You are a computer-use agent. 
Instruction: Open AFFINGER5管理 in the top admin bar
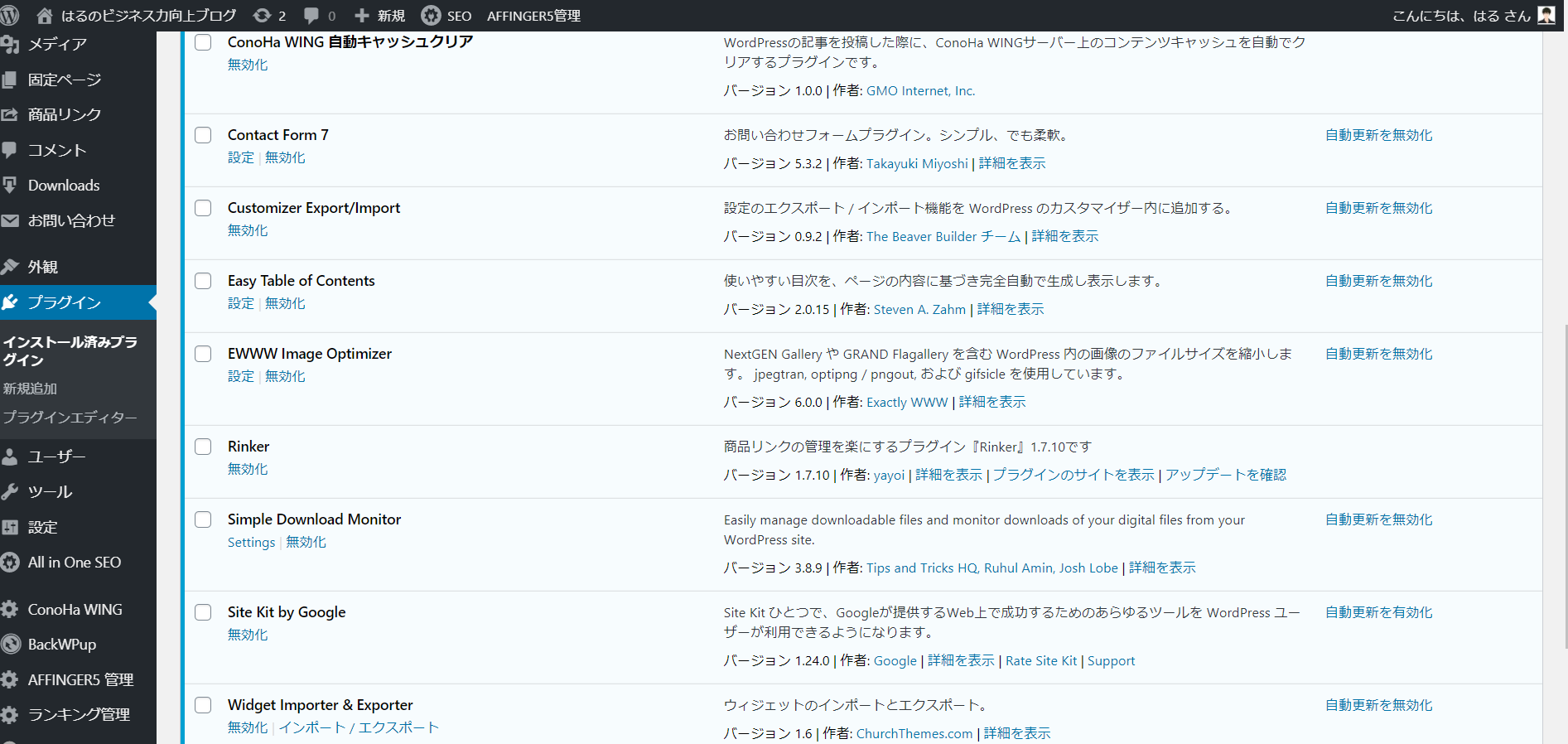point(533,16)
